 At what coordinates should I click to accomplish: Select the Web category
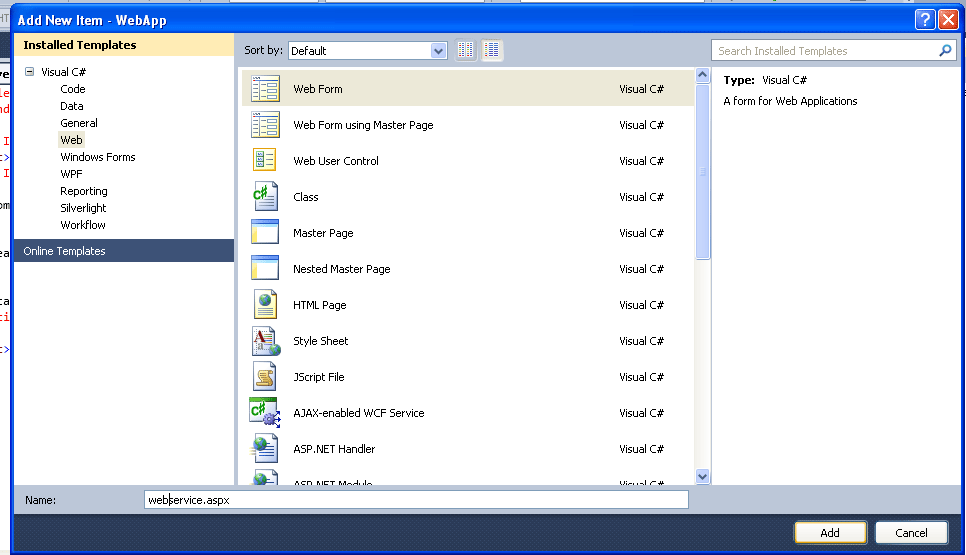(x=71, y=140)
